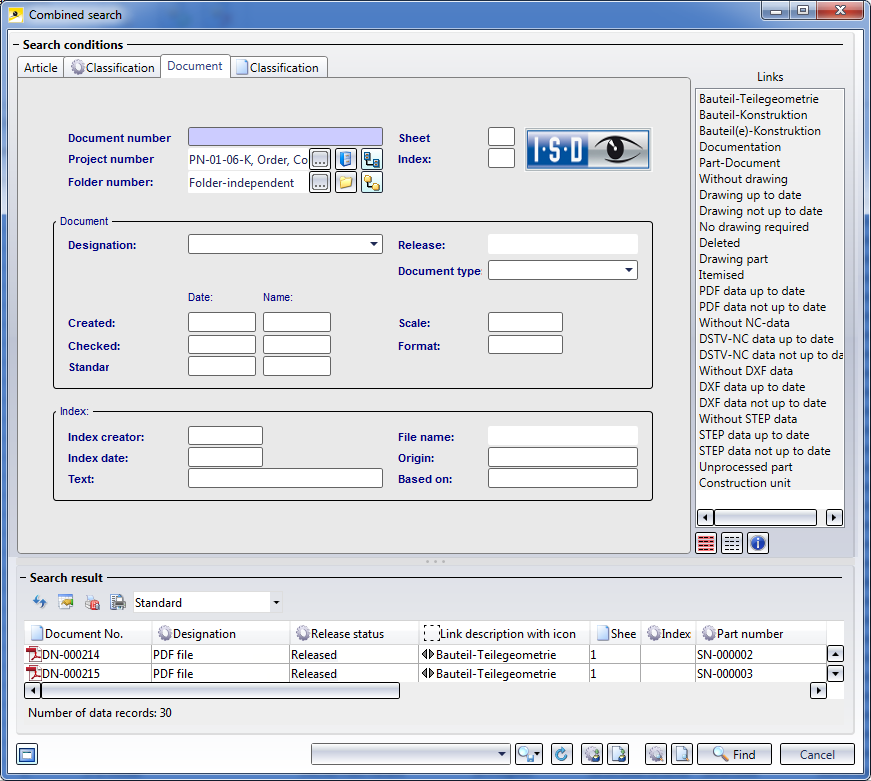Click the printer icon in Search result toolbar
This screenshot has width=871, height=781.
click(118, 602)
